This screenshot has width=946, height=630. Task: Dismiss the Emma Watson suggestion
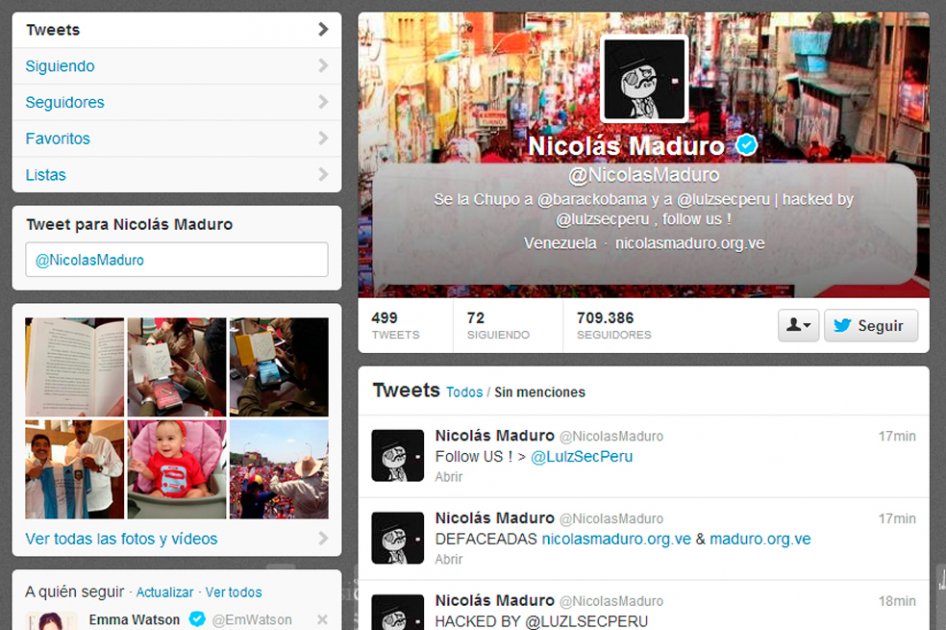click(322, 619)
